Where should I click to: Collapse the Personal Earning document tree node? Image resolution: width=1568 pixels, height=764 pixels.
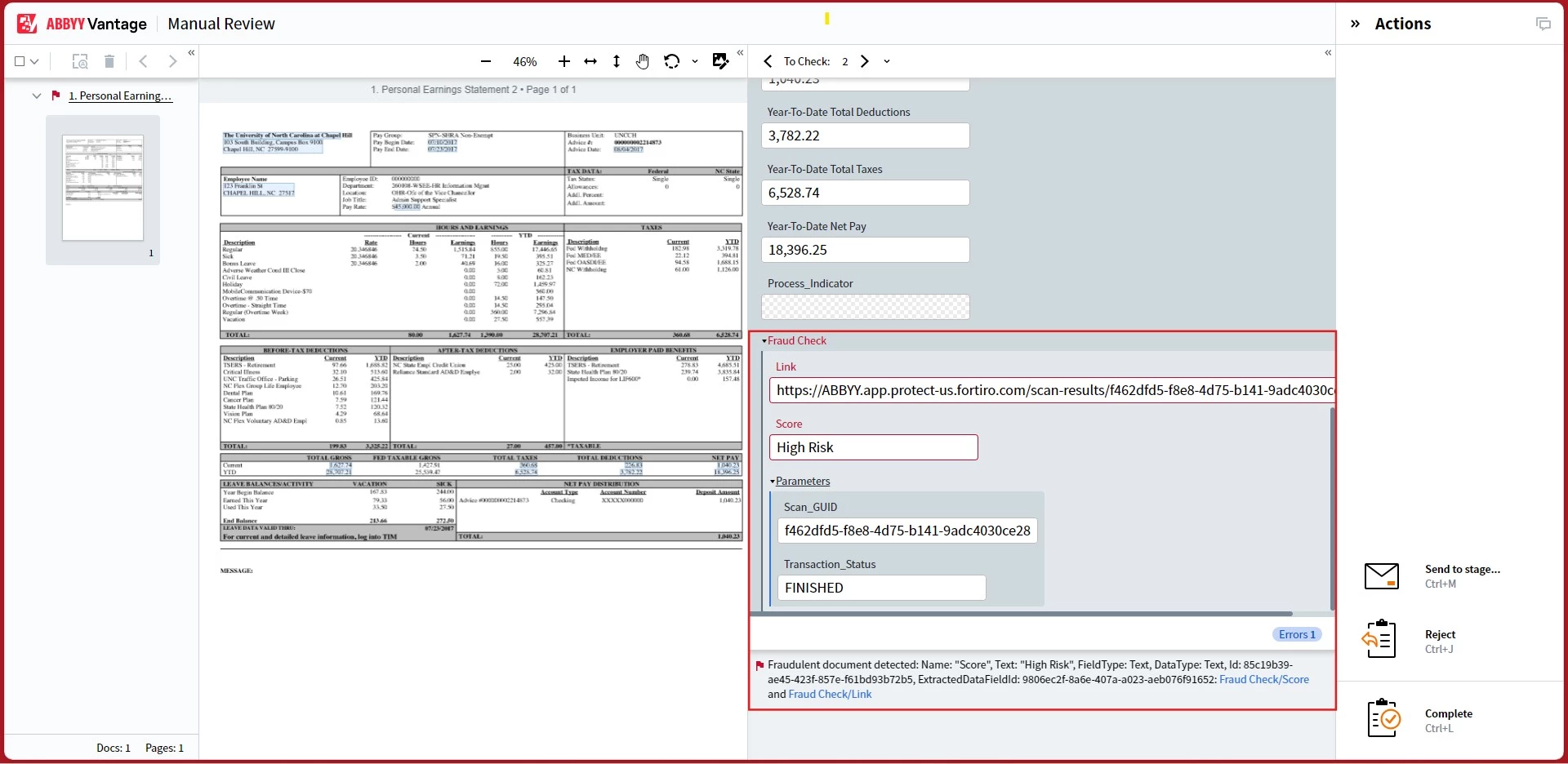click(36, 95)
